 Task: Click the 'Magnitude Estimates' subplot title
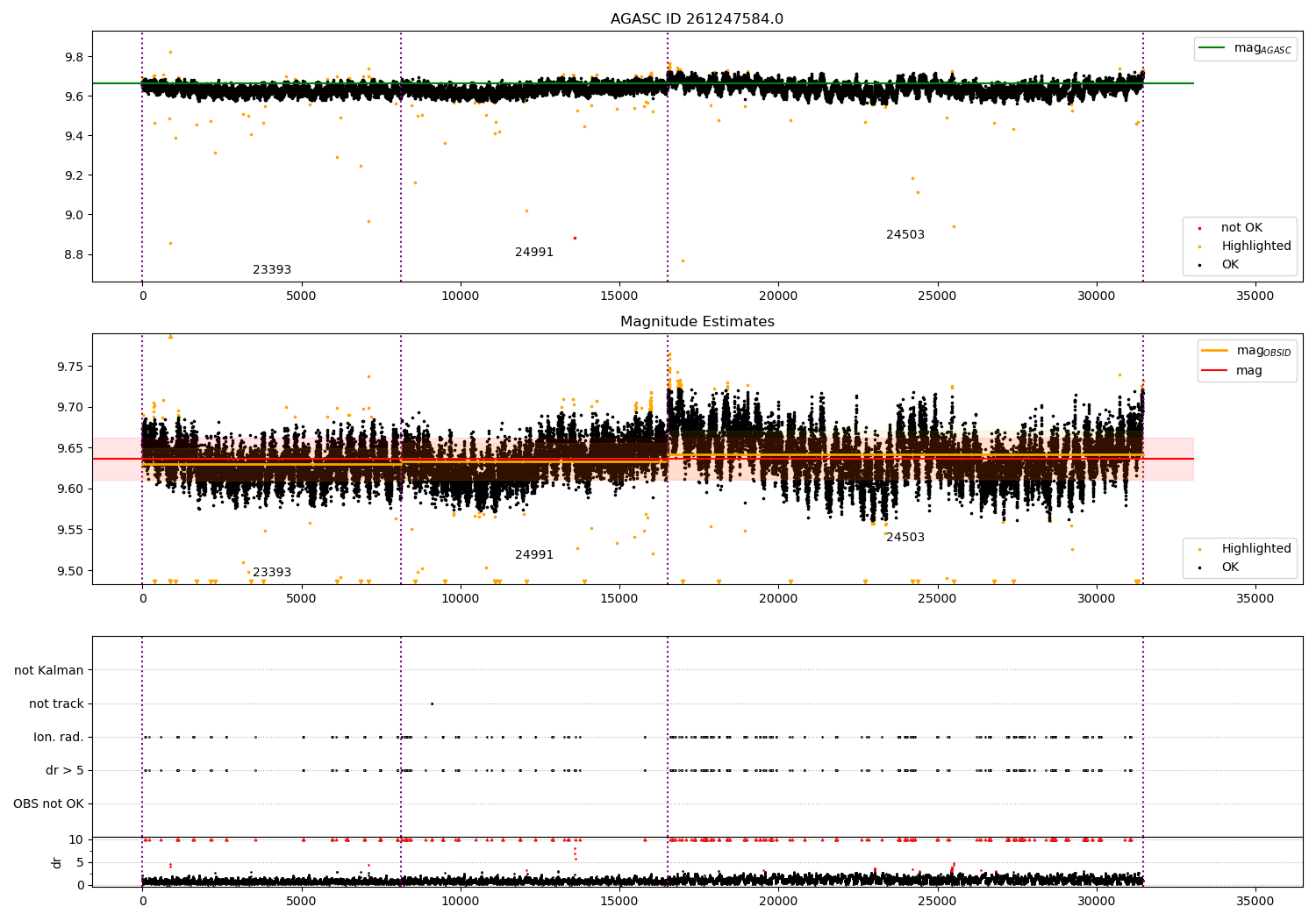(697, 322)
